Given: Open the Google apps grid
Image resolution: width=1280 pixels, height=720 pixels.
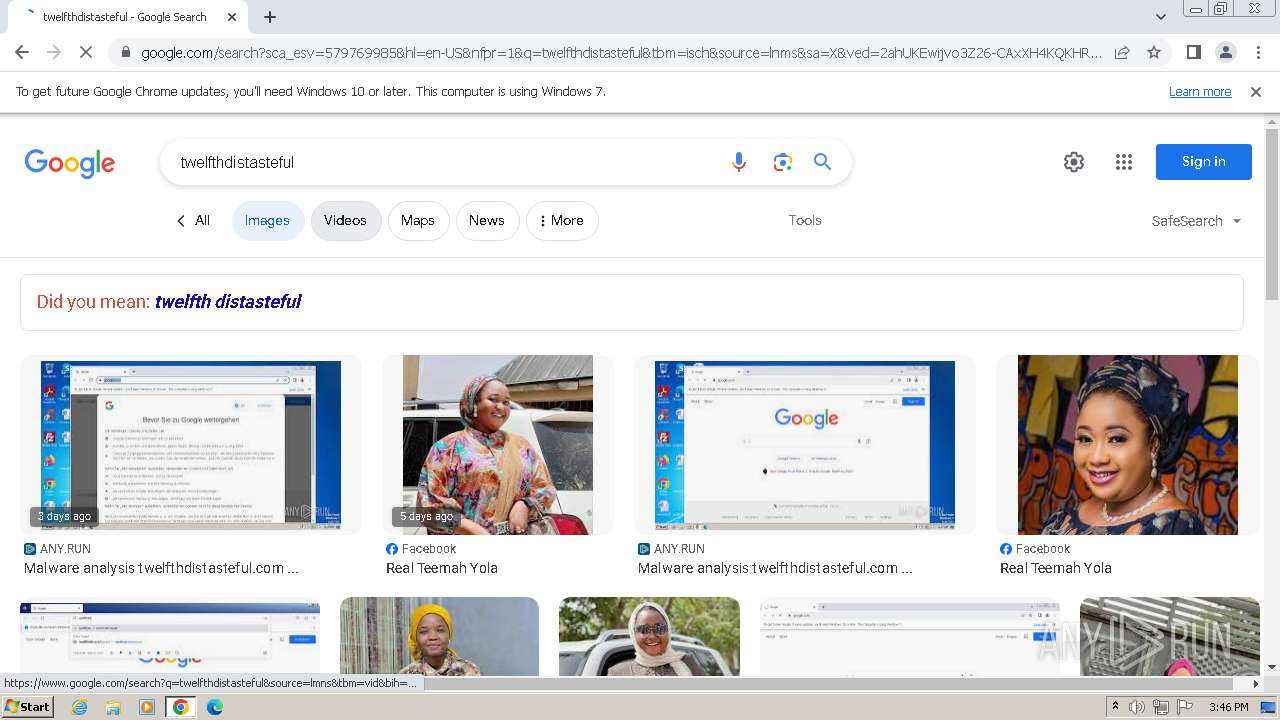Looking at the screenshot, I should [1124, 162].
